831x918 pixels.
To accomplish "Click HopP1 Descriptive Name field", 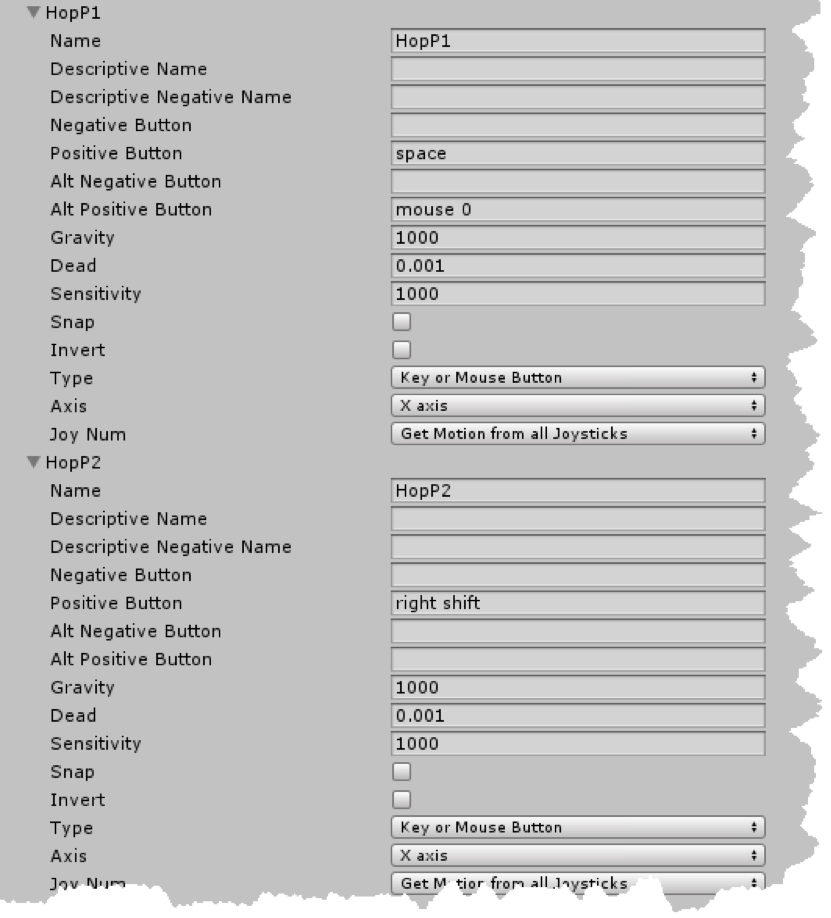I will click(578, 68).
